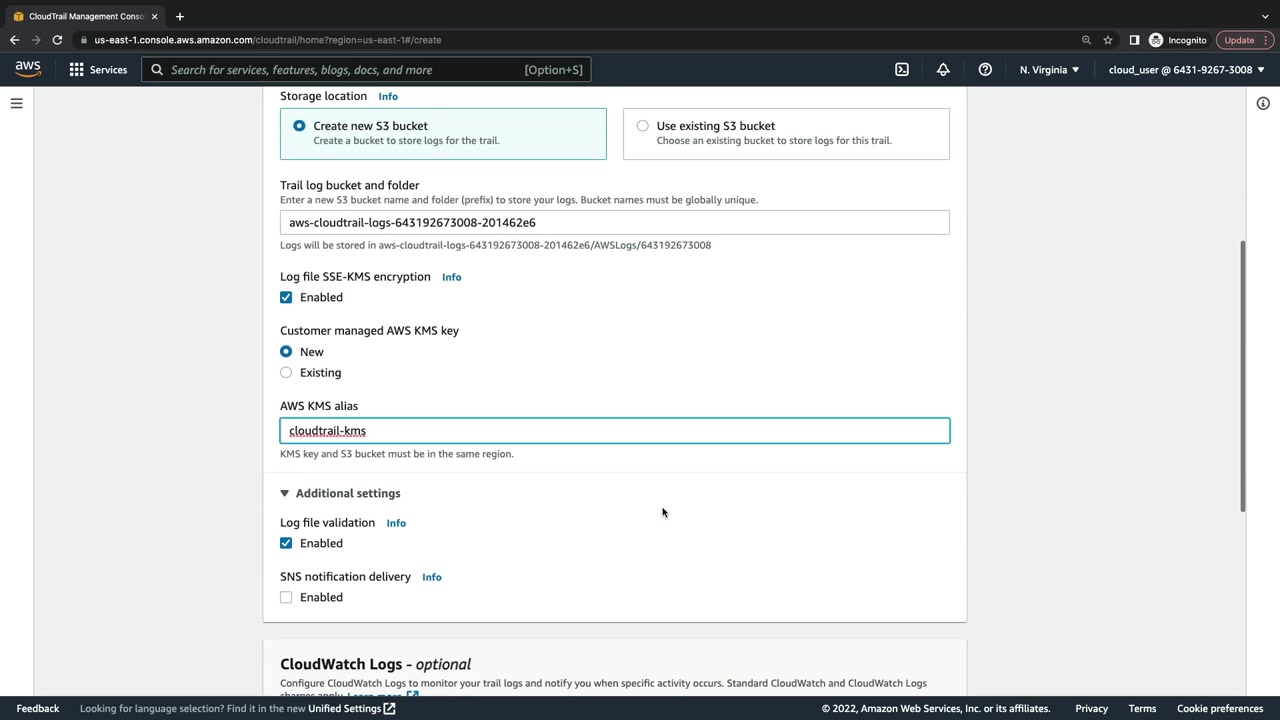This screenshot has height=720, width=1280.
Task: Open the notifications bell
Action: point(943,70)
